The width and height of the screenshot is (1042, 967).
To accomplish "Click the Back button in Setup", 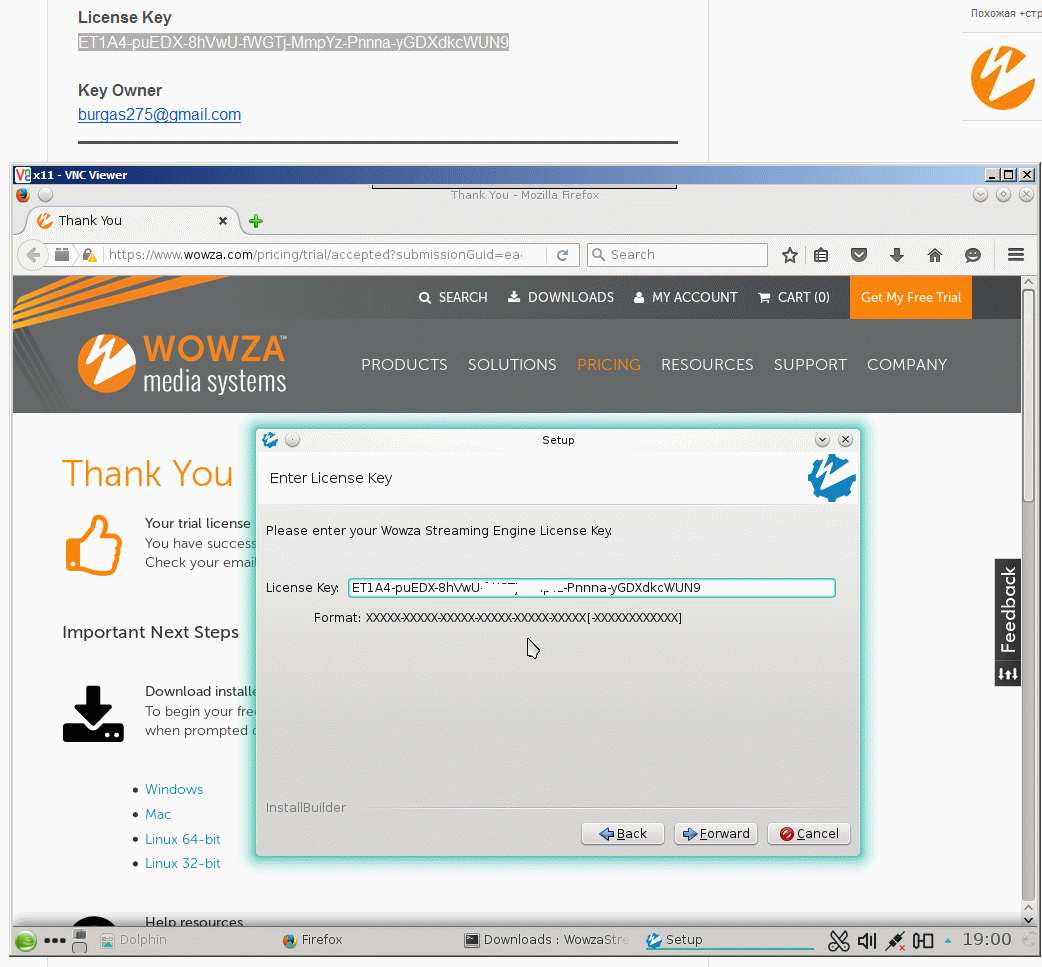I will tap(623, 834).
